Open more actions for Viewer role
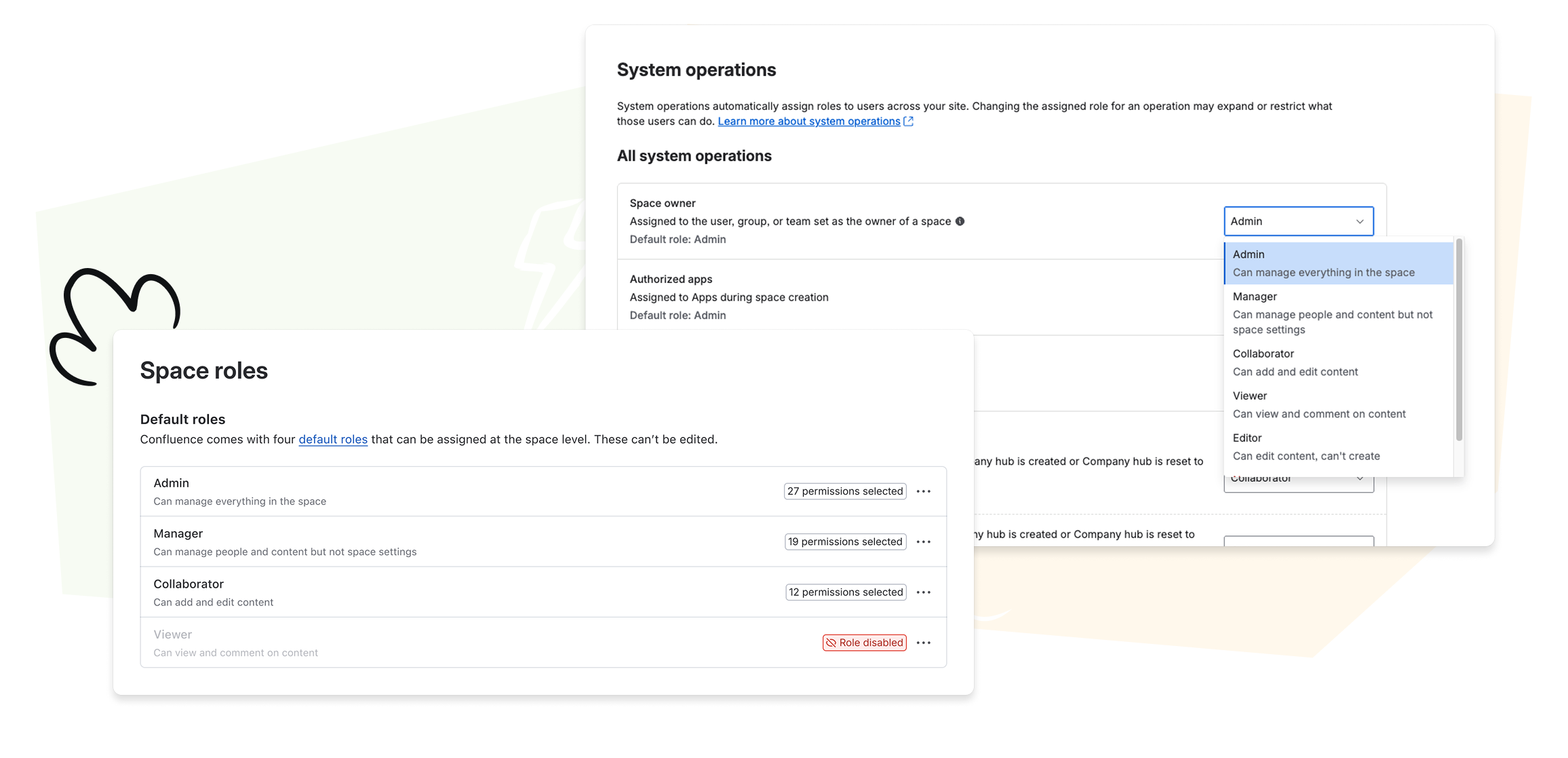Screen dimensions: 1568x758 (923, 643)
